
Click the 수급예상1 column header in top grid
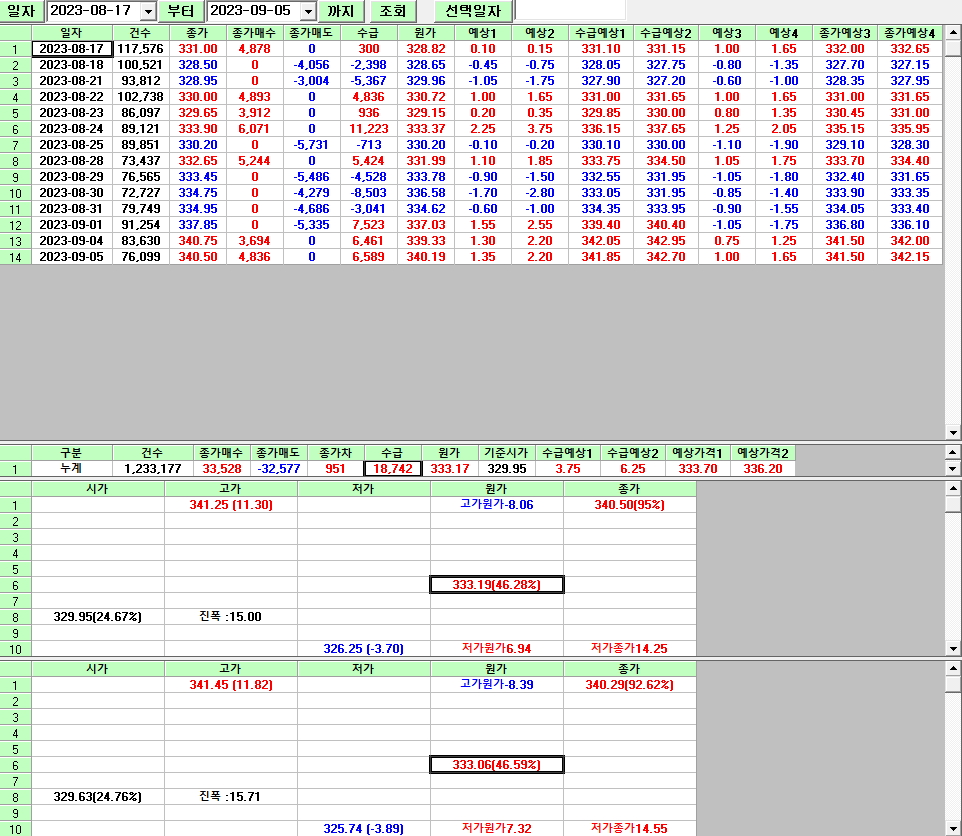(x=600, y=33)
